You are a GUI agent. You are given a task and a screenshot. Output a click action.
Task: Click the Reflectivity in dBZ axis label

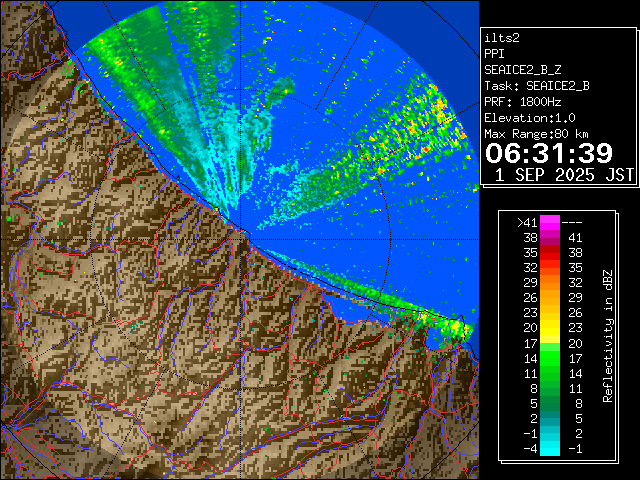coord(608,335)
